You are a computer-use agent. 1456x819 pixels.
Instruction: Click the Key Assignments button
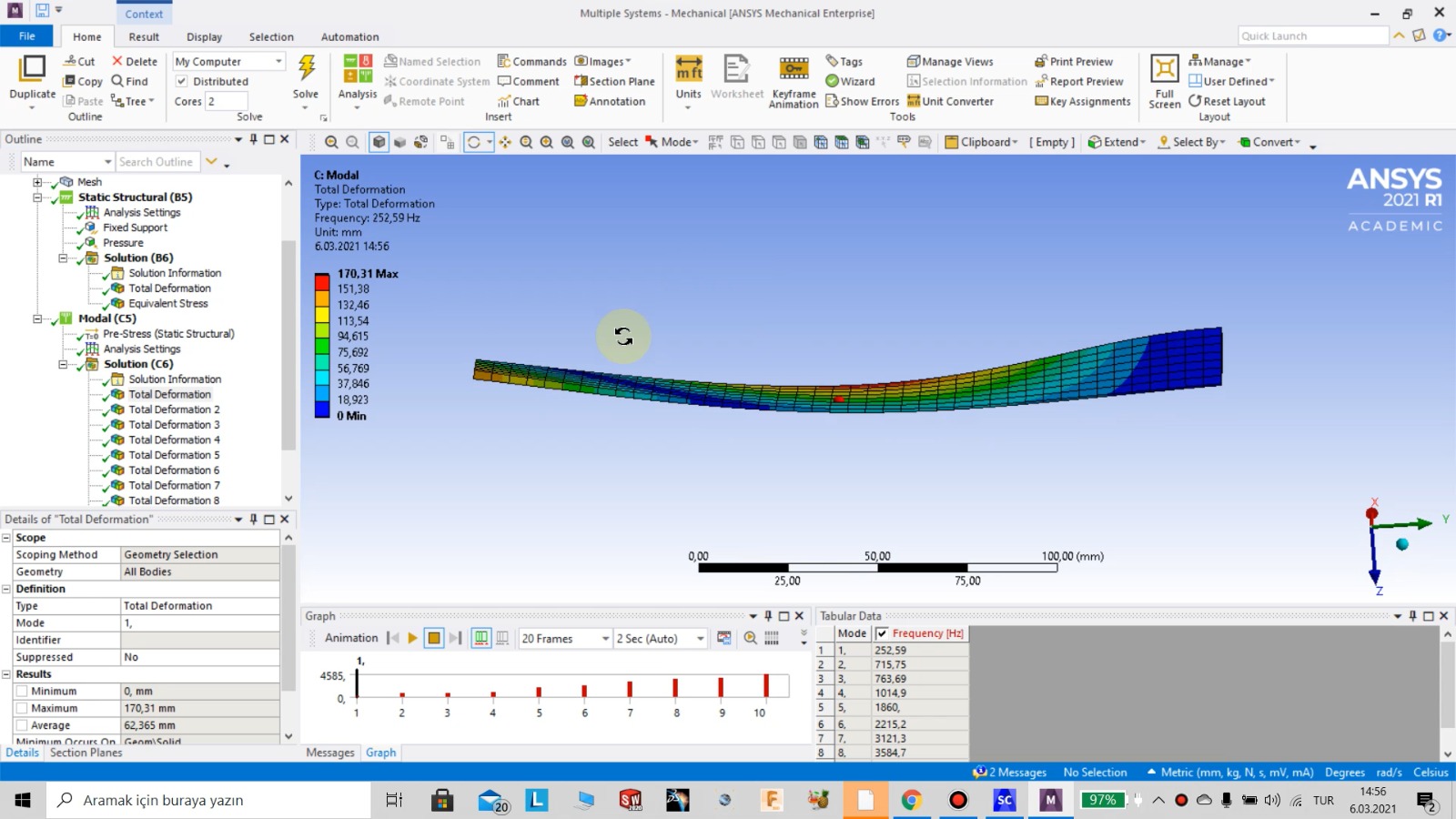pyautogui.click(x=1083, y=101)
